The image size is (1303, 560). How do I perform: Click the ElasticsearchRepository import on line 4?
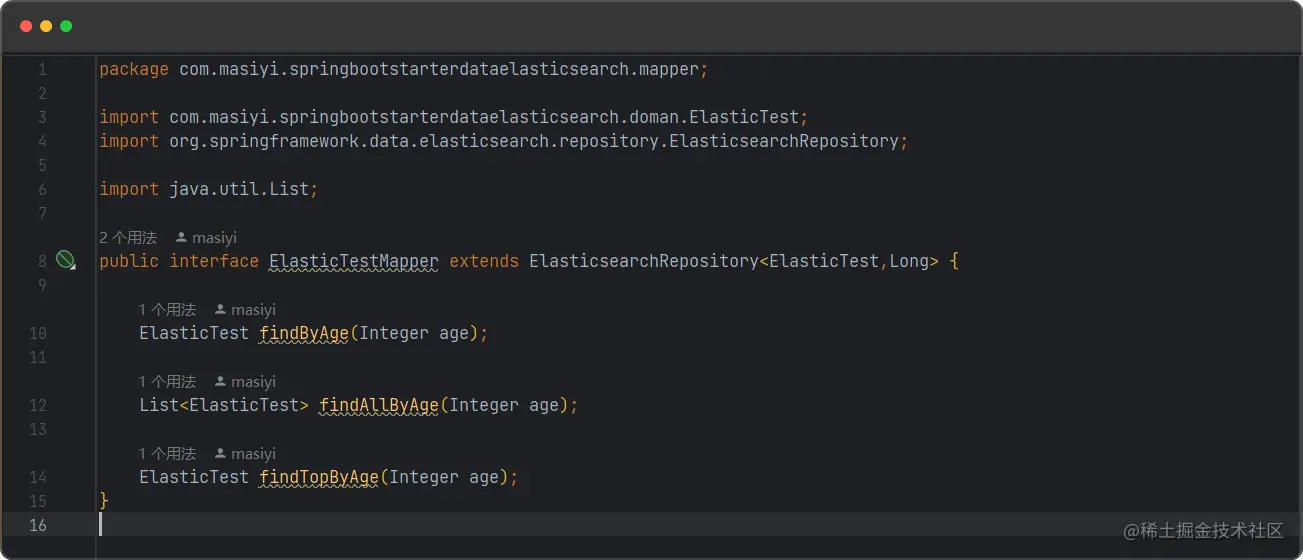[534, 141]
